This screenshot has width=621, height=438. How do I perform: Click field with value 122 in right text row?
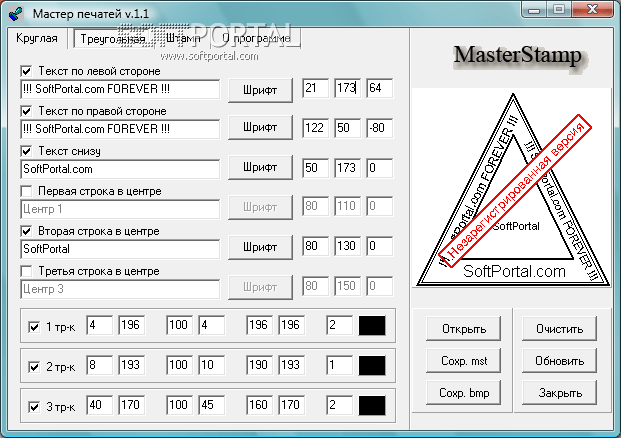coord(315,128)
